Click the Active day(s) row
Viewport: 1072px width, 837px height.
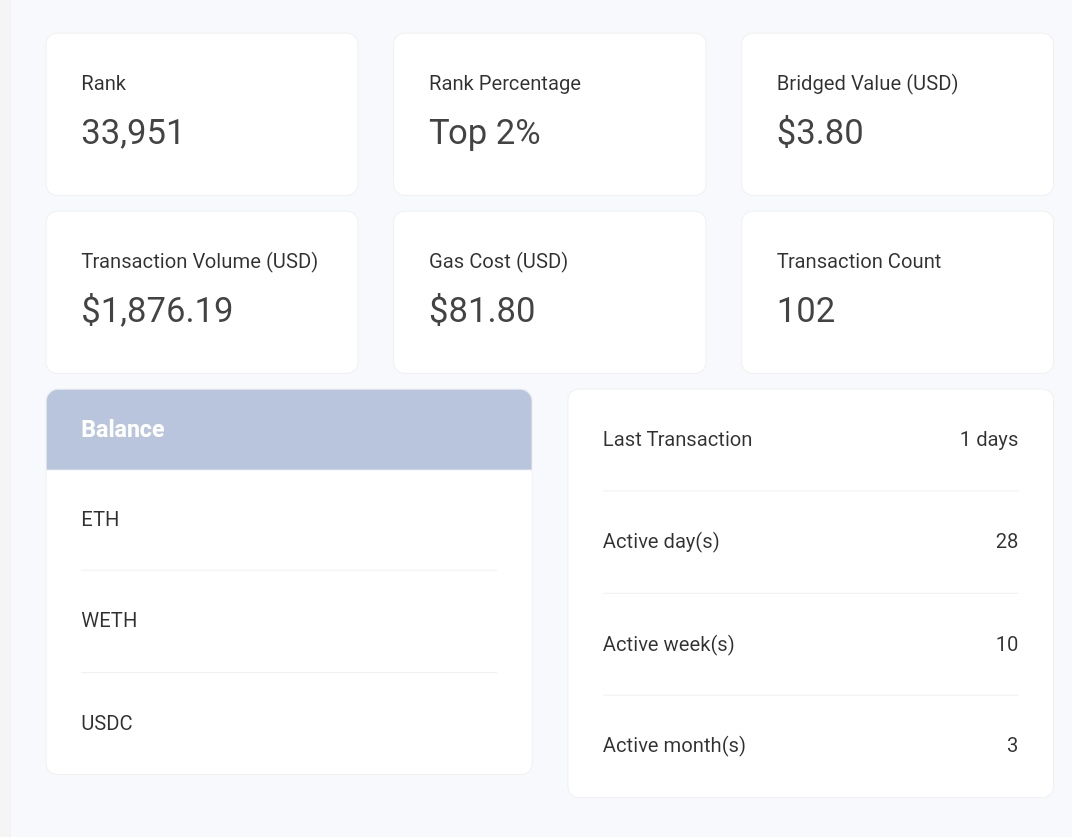coord(810,542)
